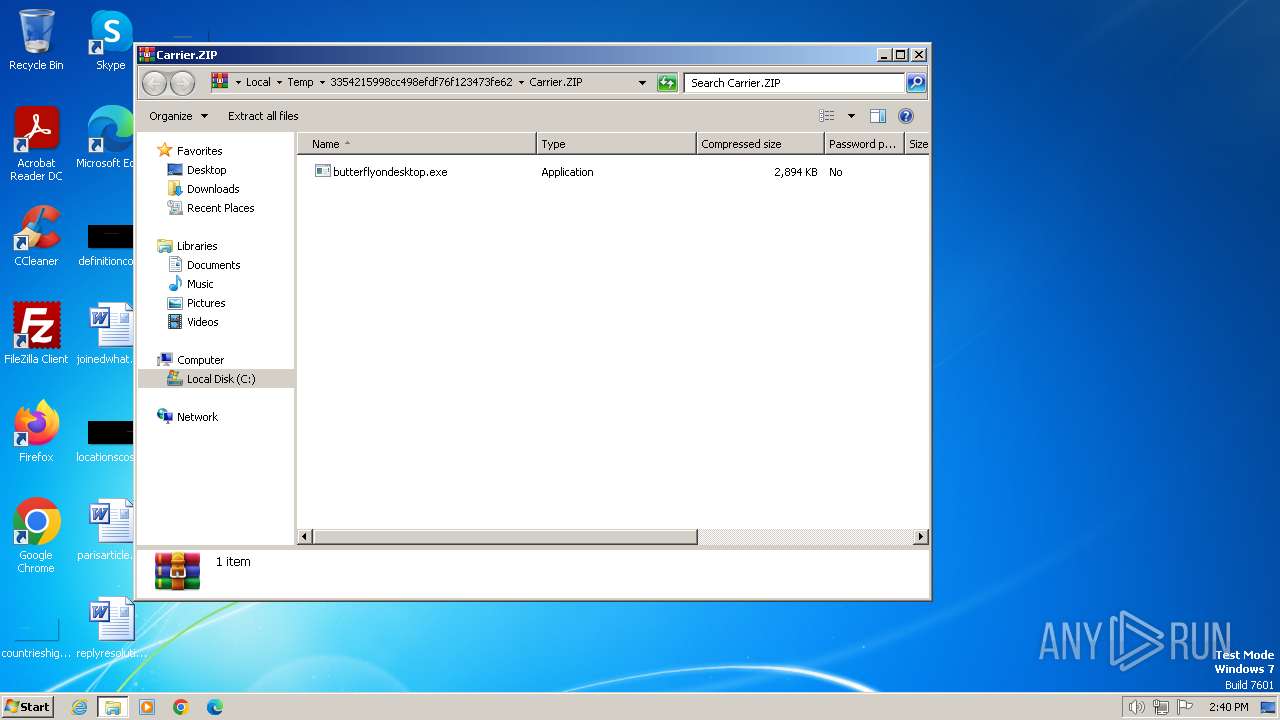Select the butterflyondesktop.exe file icon

(x=322, y=172)
